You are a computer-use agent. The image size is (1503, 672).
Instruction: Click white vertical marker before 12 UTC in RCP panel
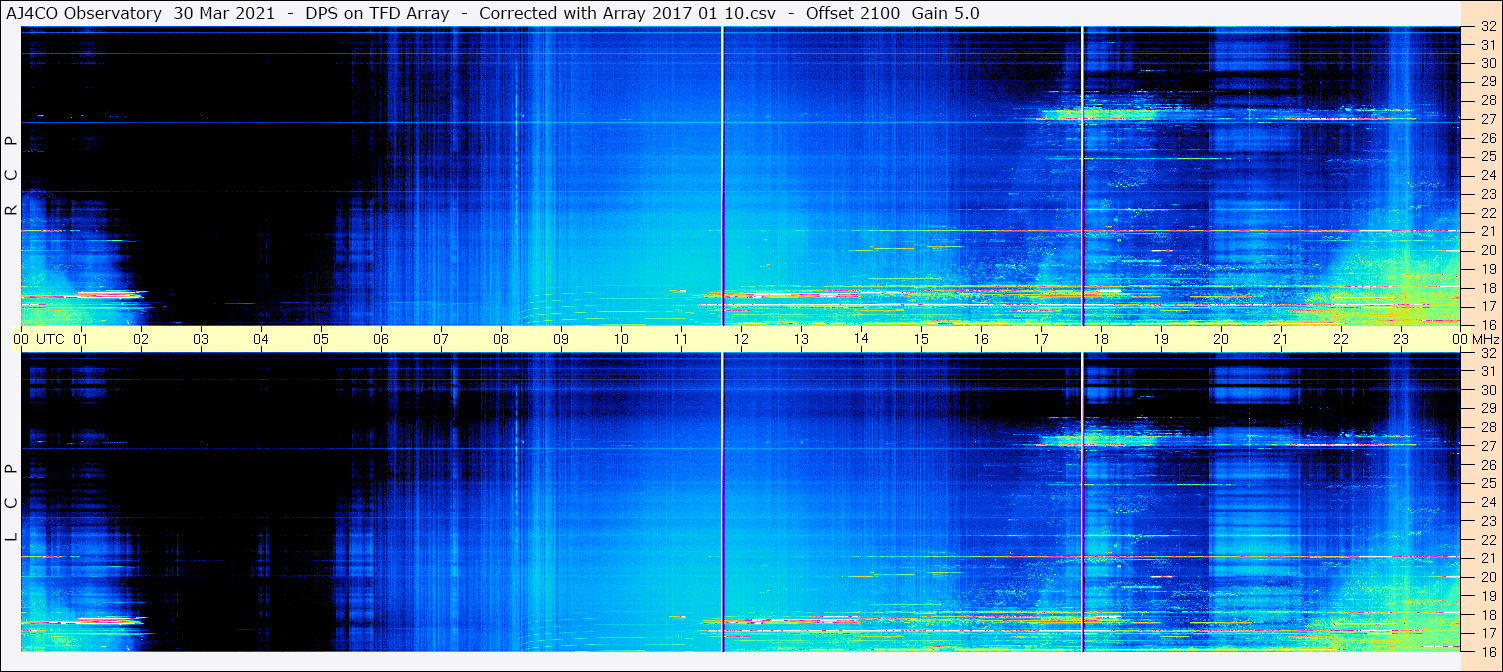[722, 176]
